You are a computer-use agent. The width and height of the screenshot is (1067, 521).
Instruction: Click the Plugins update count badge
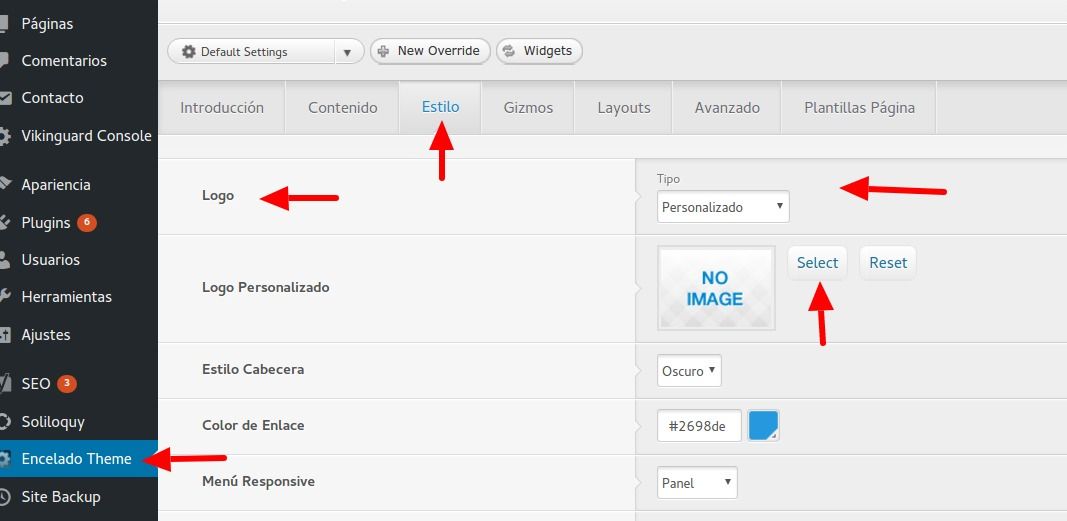tap(86, 222)
